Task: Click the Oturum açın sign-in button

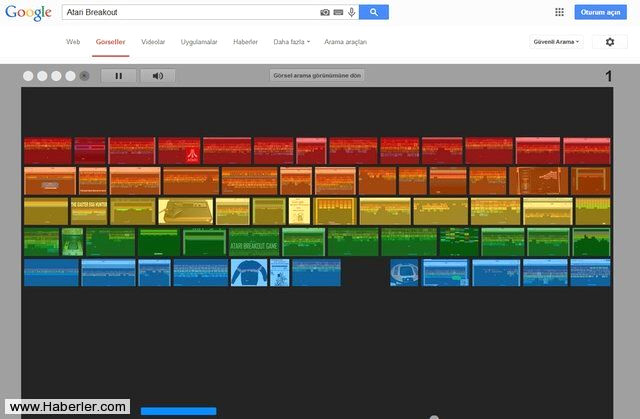Action: [600, 12]
